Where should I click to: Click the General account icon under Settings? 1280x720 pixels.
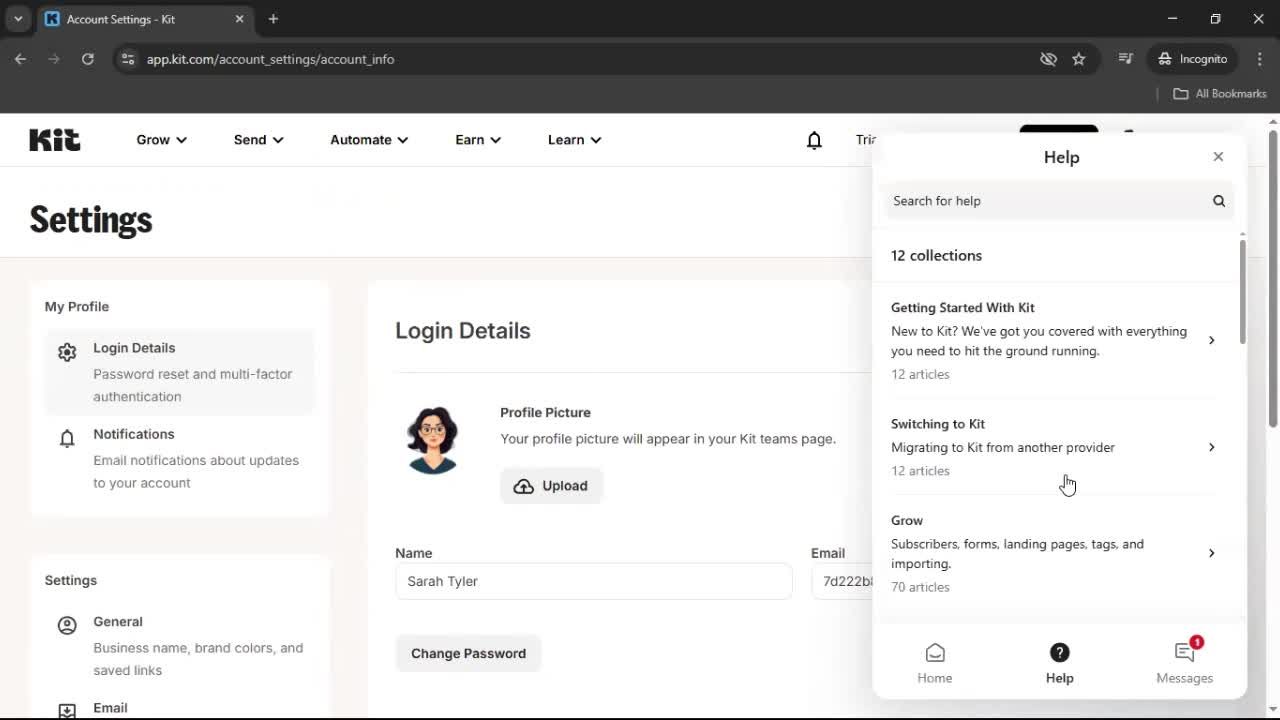pos(66,625)
